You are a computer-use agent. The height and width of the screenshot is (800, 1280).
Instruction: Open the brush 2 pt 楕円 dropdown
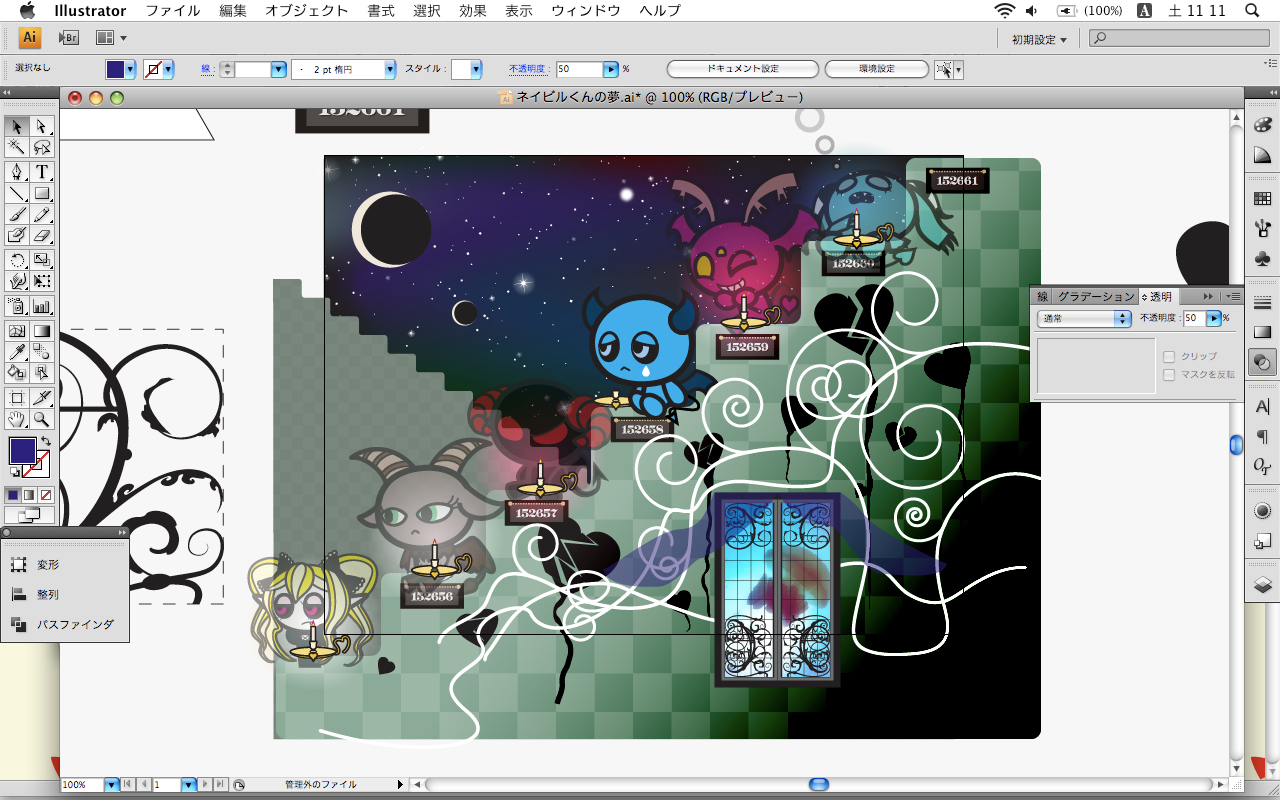[x=390, y=69]
